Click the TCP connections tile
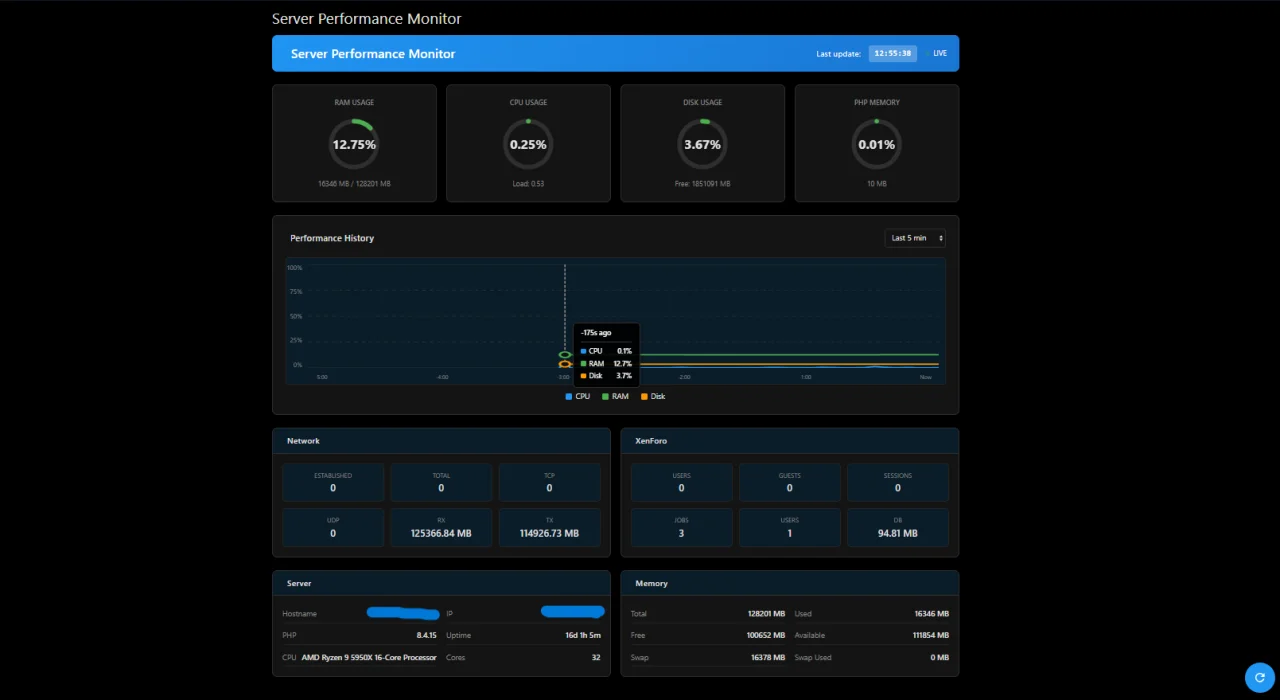The width and height of the screenshot is (1280, 700). pyautogui.click(x=549, y=482)
